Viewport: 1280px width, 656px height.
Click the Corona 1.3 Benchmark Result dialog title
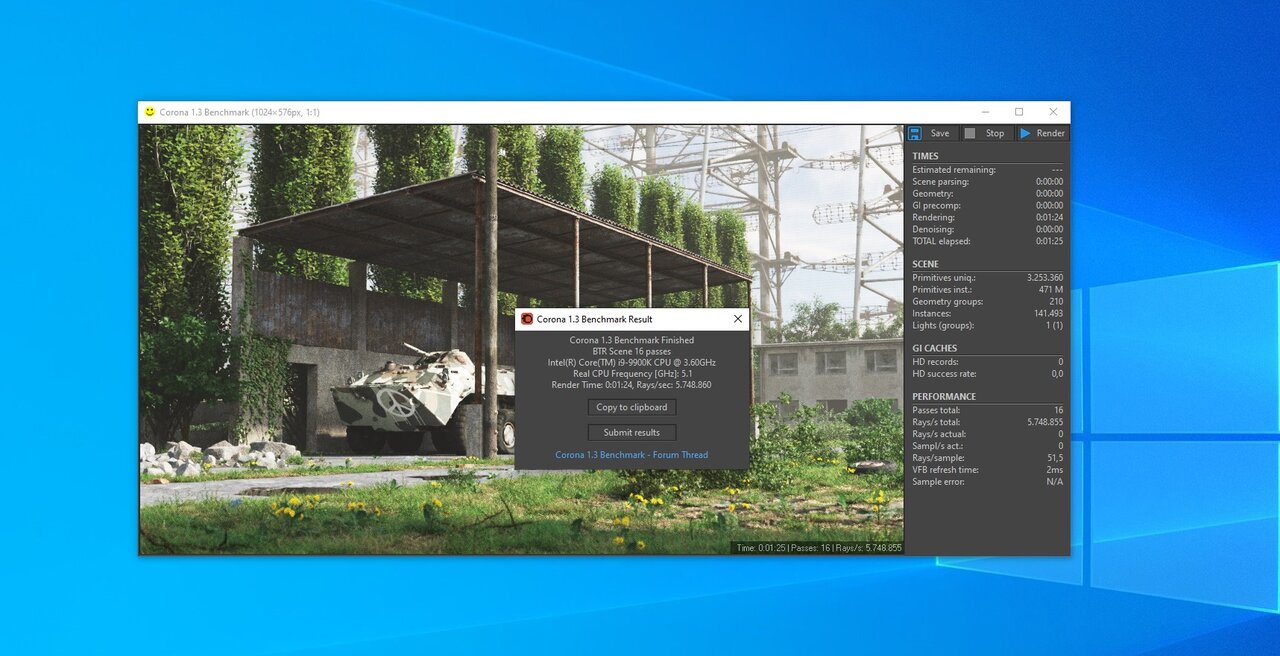595,319
